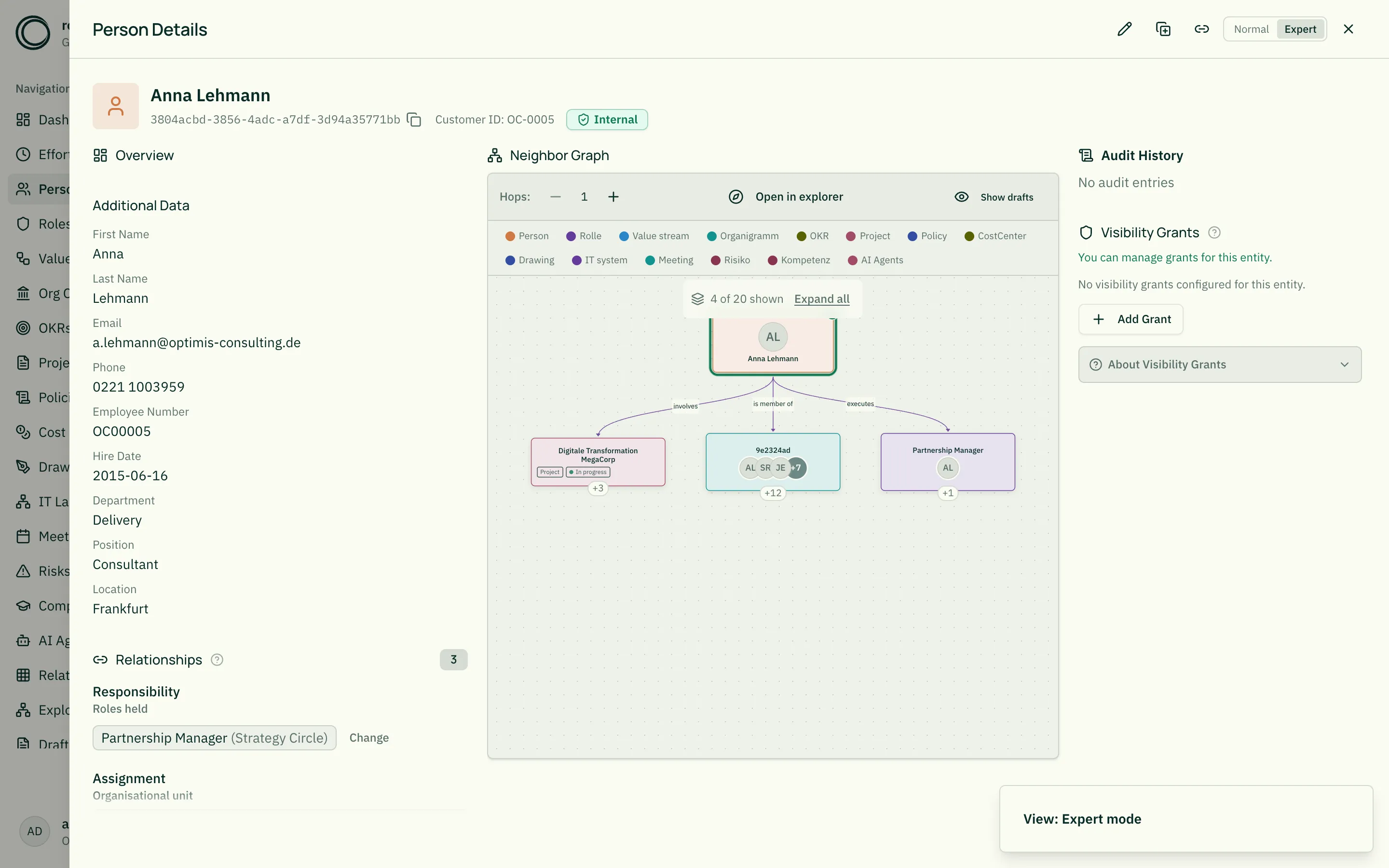
Task: Open Visibility Grants help icon
Action: tap(1214, 232)
